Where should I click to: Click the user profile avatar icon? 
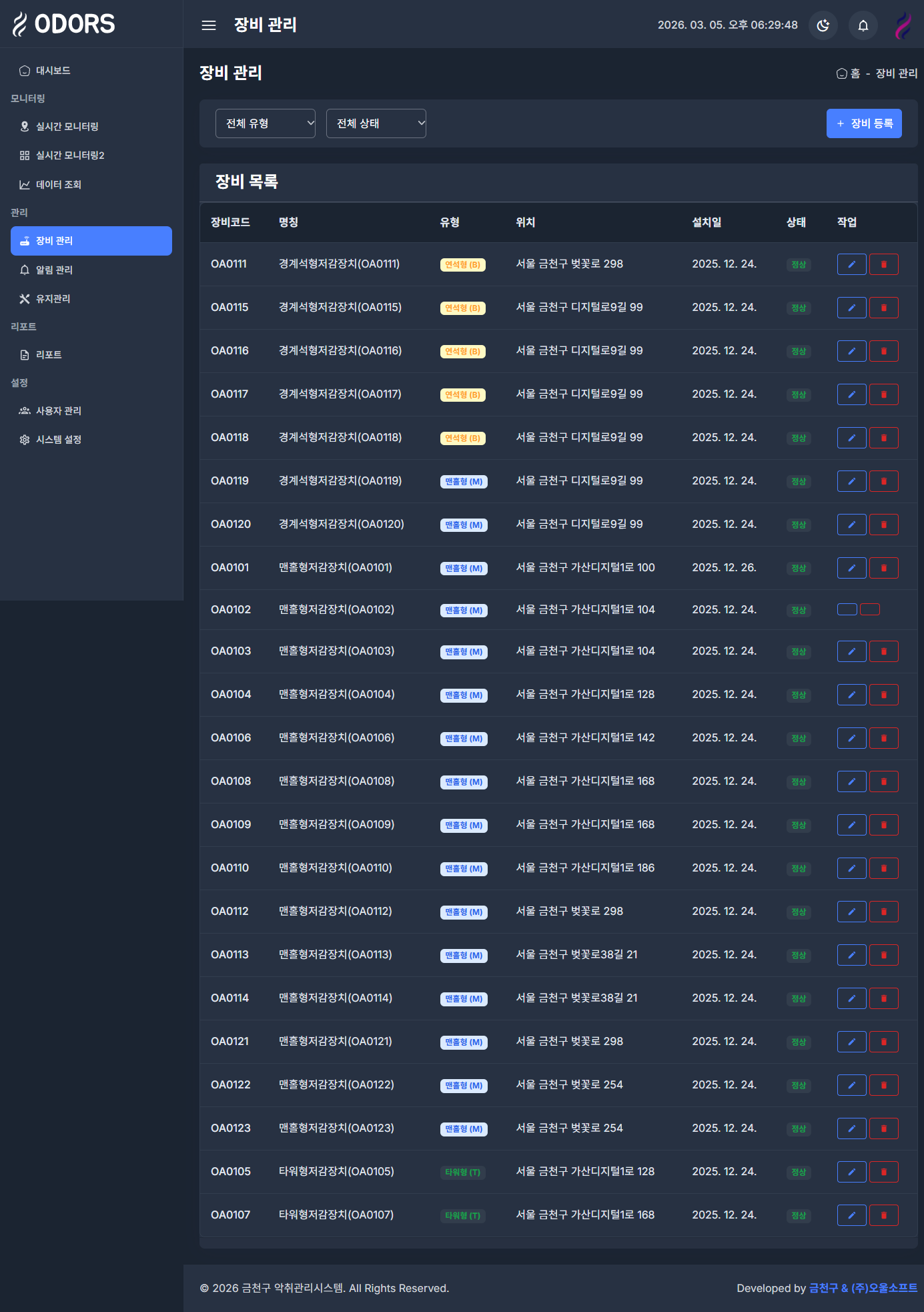903,25
